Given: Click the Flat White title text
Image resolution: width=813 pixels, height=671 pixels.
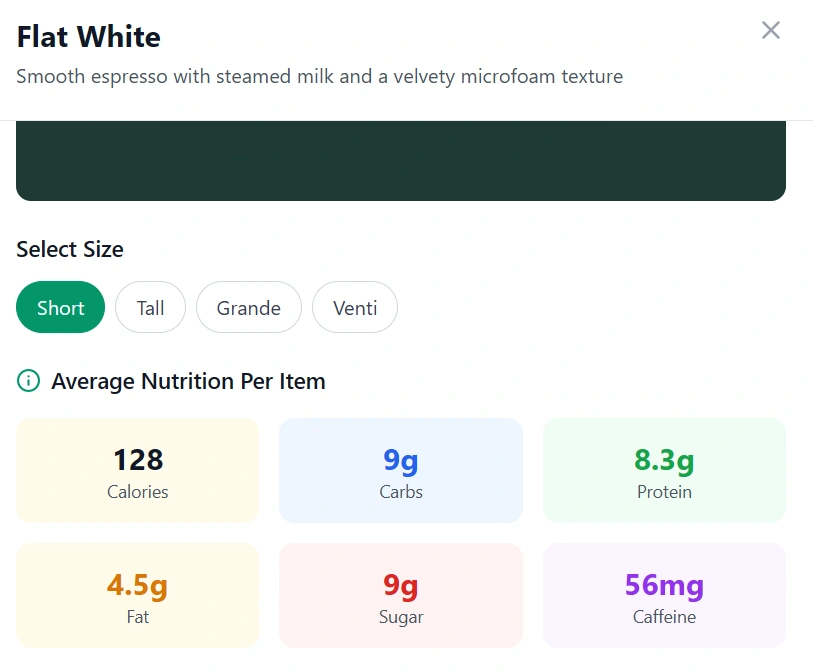Looking at the screenshot, I should 88,37.
